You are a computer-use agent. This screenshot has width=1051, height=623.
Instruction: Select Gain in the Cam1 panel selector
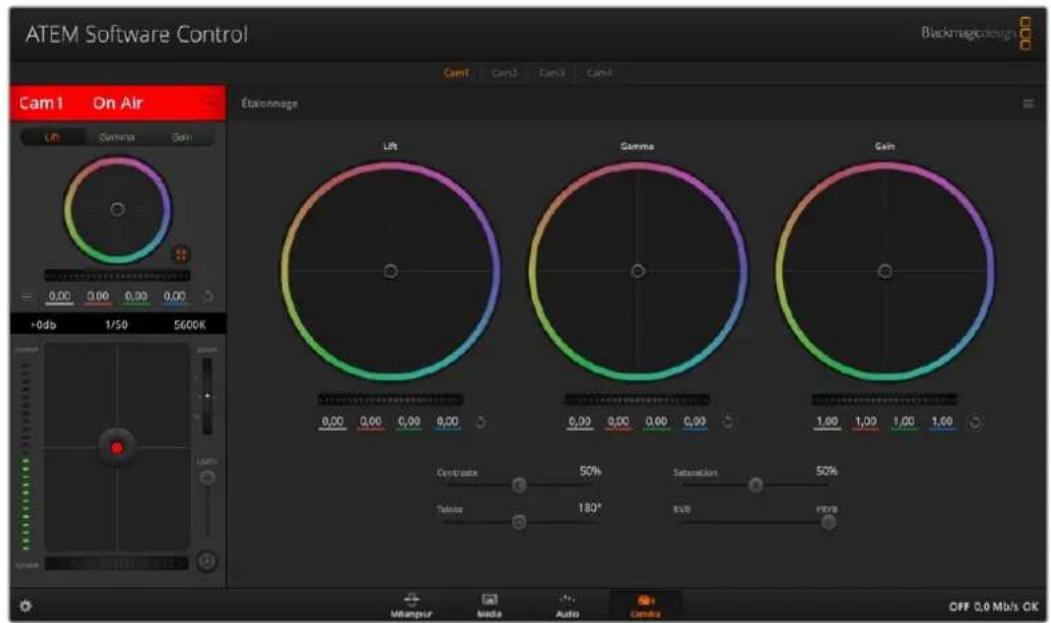[x=182, y=137]
